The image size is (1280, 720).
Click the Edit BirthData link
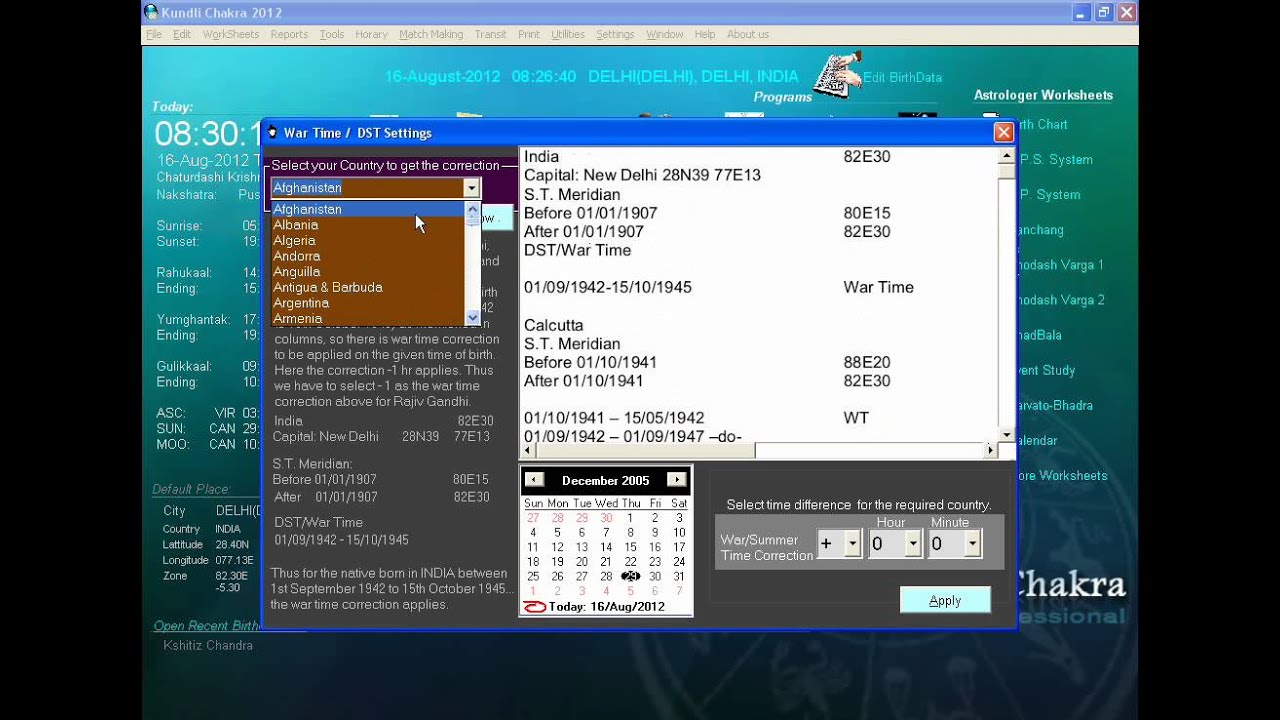coord(902,77)
